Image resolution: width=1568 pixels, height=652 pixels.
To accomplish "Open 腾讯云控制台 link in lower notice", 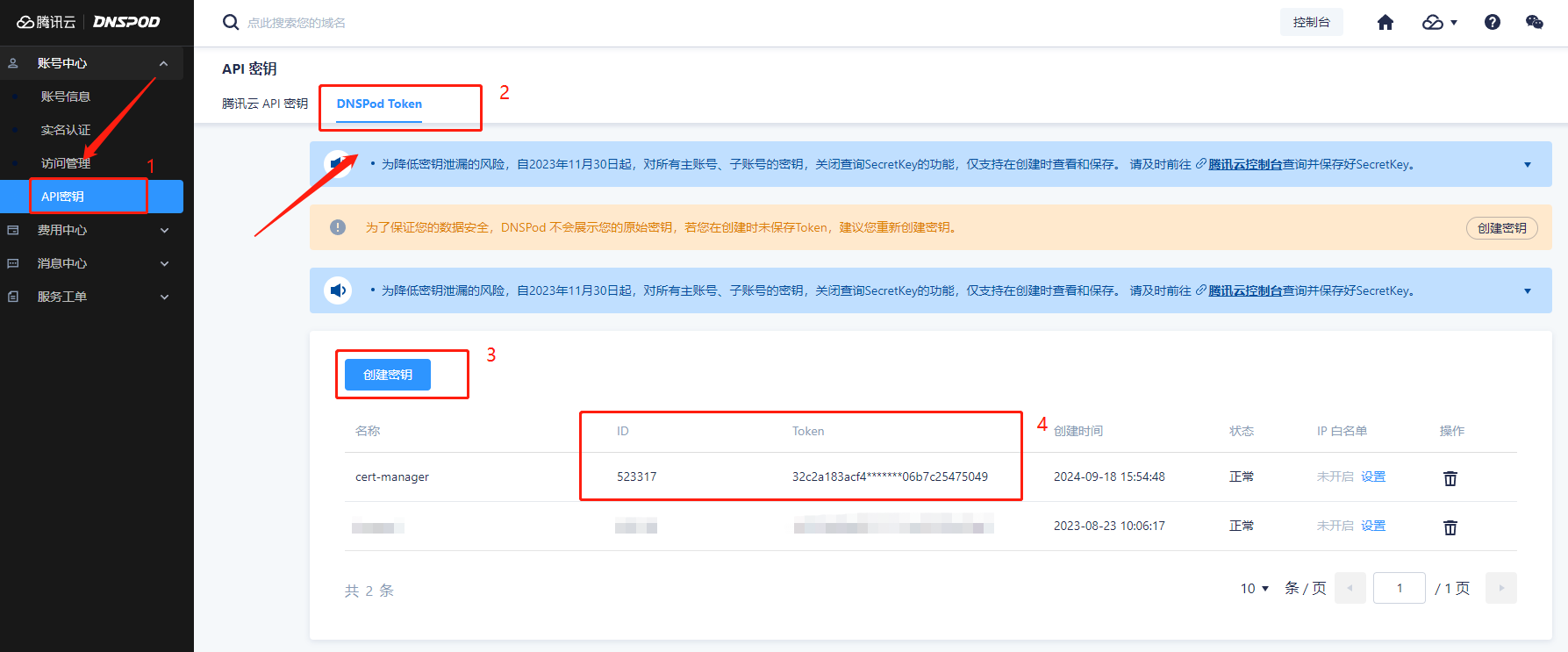I will [x=1245, y=290].
